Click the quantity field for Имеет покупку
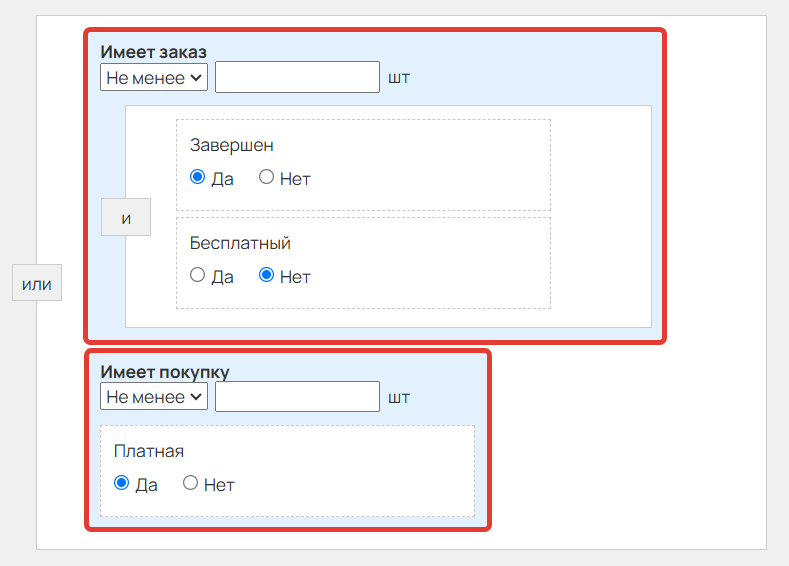The height and width of the screenshot is (566, 789). 297,396
